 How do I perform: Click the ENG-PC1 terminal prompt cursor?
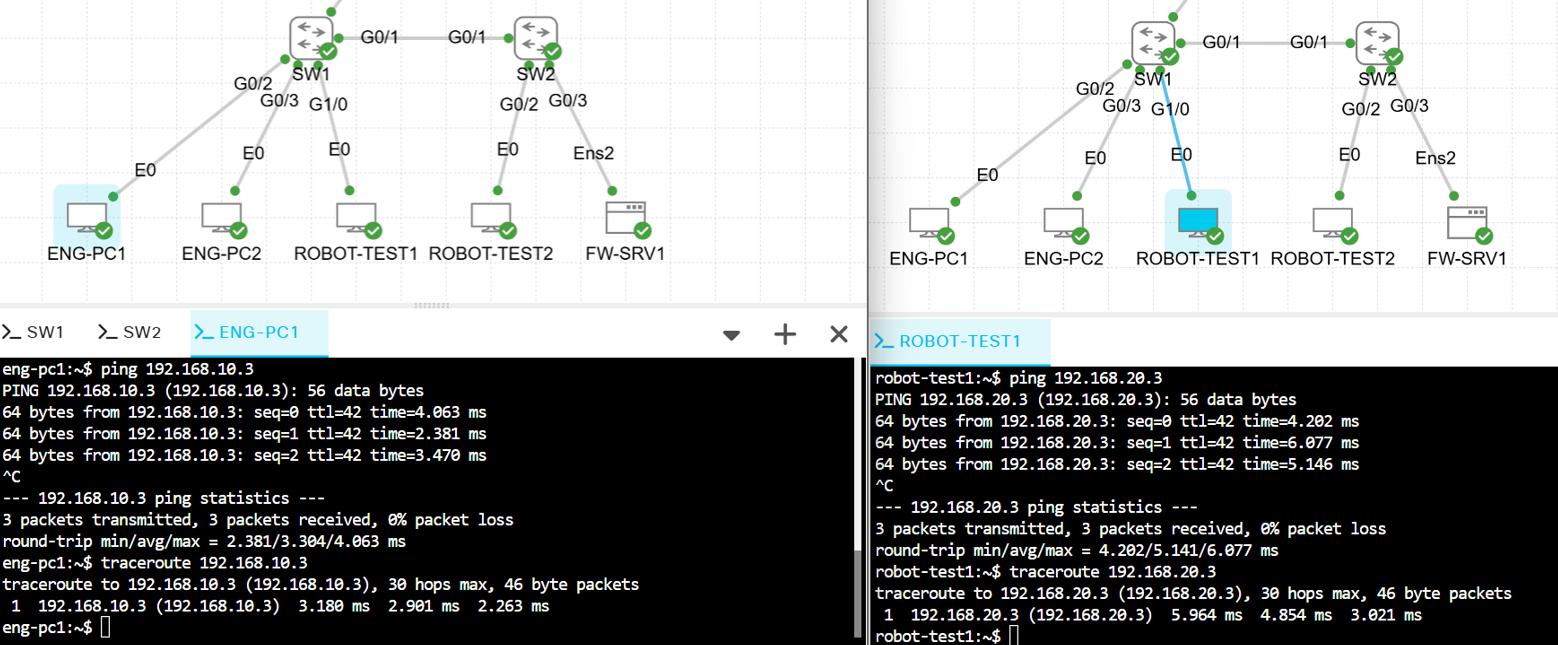pyautogui.click(x=106, y=628)
